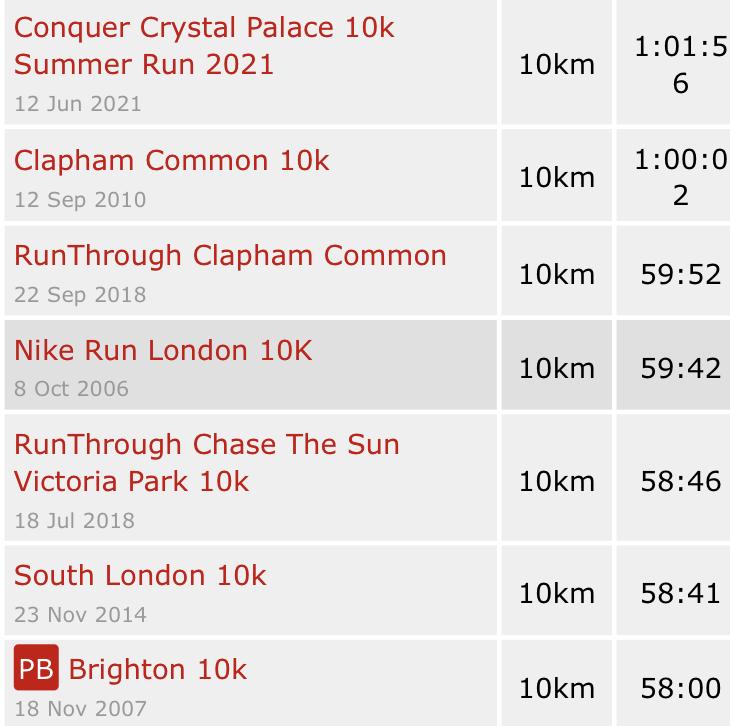Viewport: 730px width, 726px height.
Task: Select the 59:42 time cell
Action: tap(681, 368)
